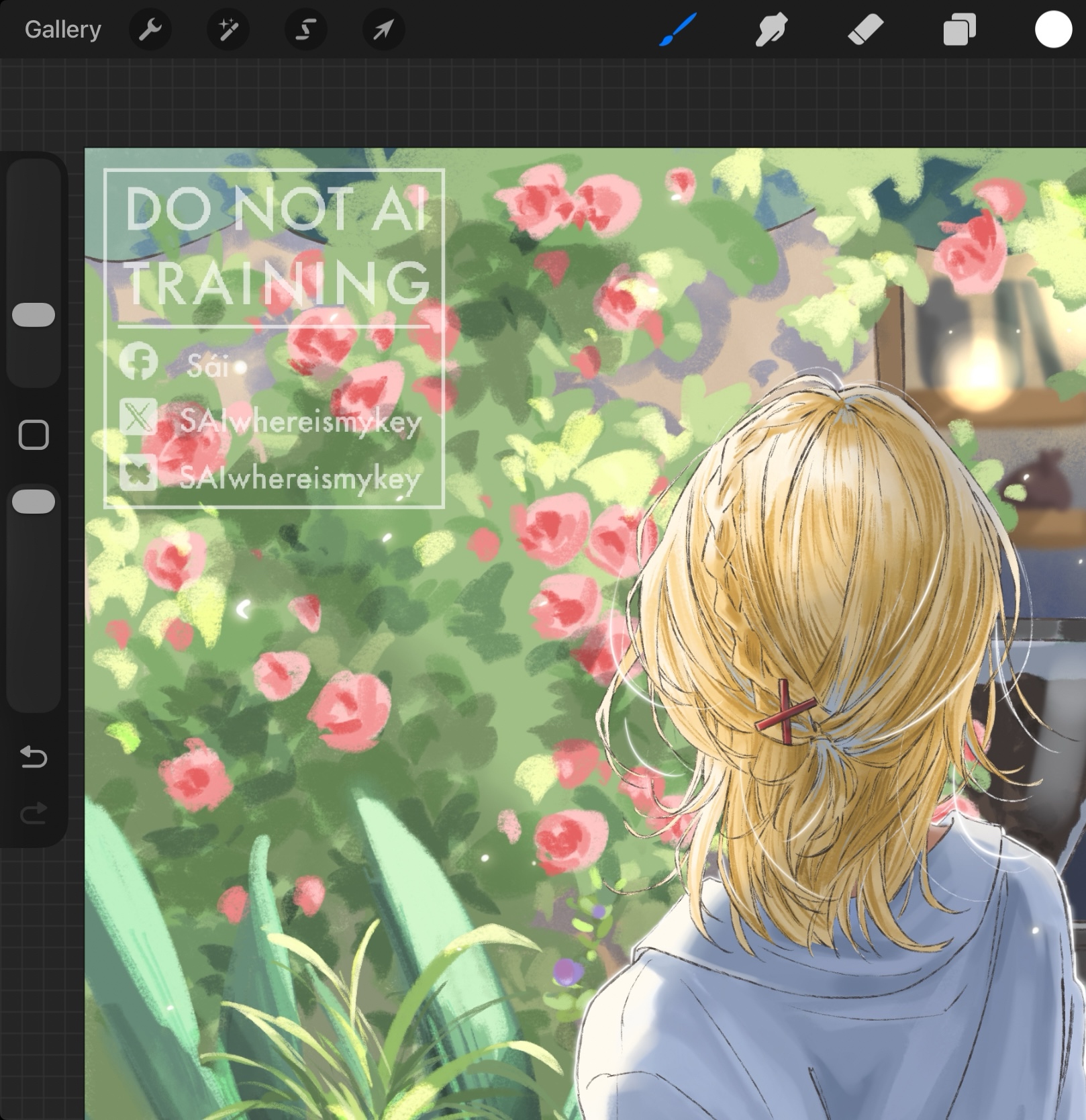The height and width of the screenshot is (1120, 1086).
Task: Click the brush opacity slider handle
Action: 34,502
